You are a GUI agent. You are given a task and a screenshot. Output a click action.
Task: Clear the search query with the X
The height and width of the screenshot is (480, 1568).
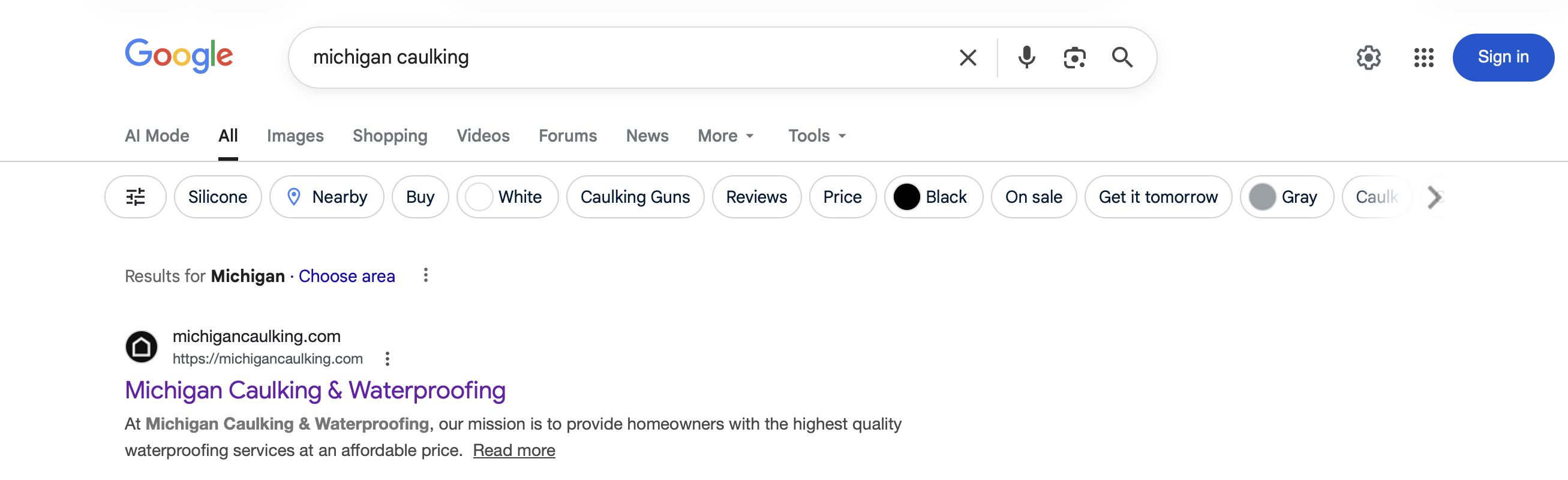tap(967, 57)
